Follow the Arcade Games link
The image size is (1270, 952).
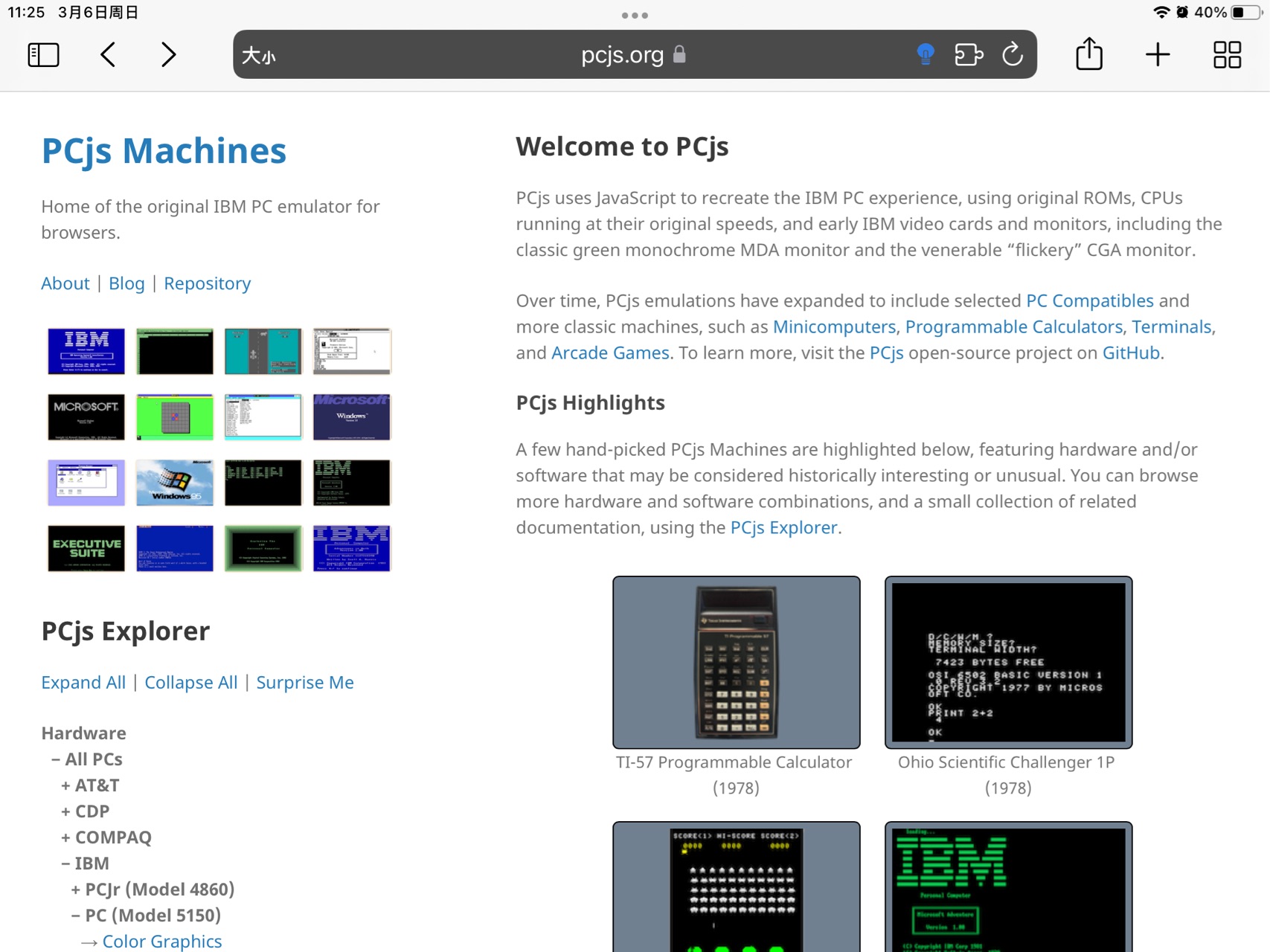(610, 353)
